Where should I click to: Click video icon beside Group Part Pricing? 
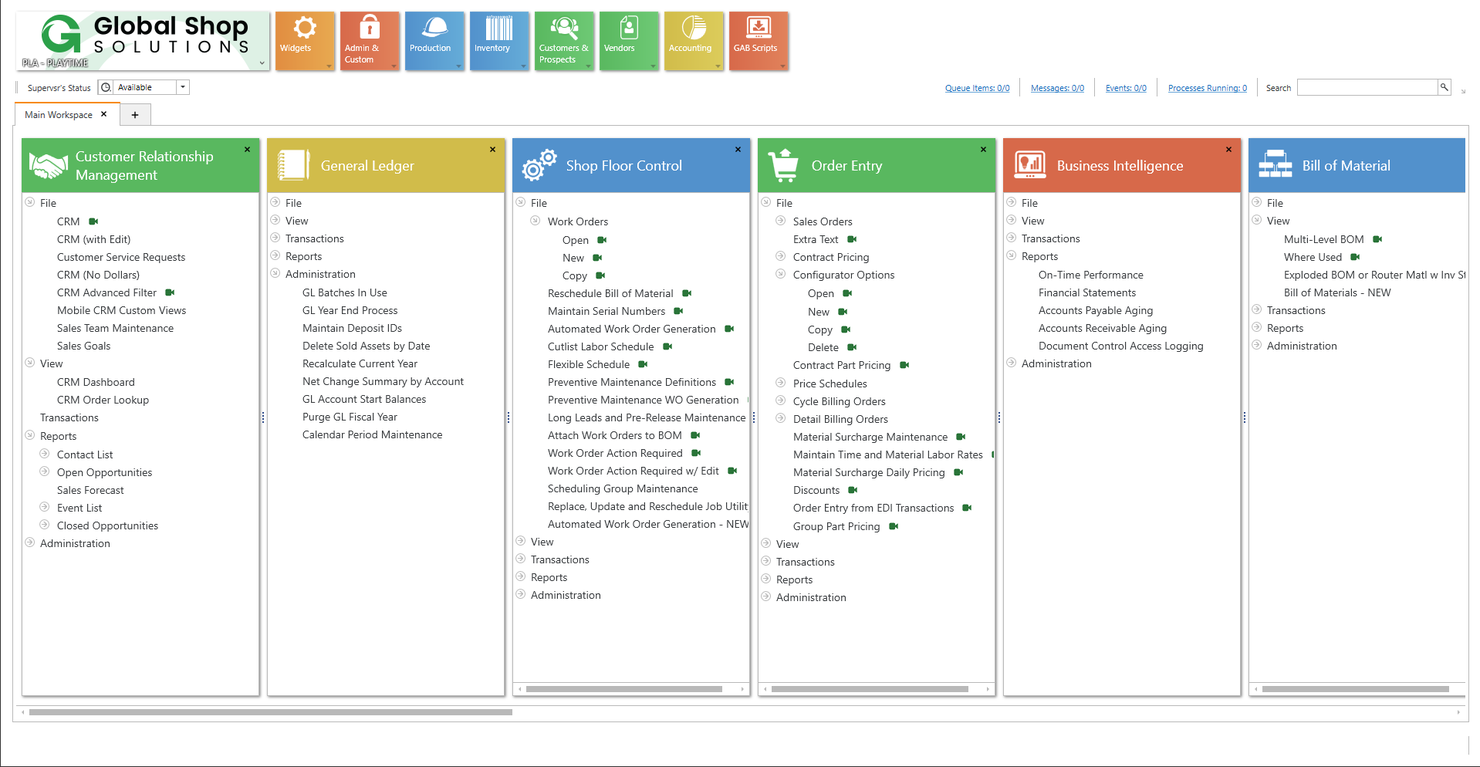(894, 526)
